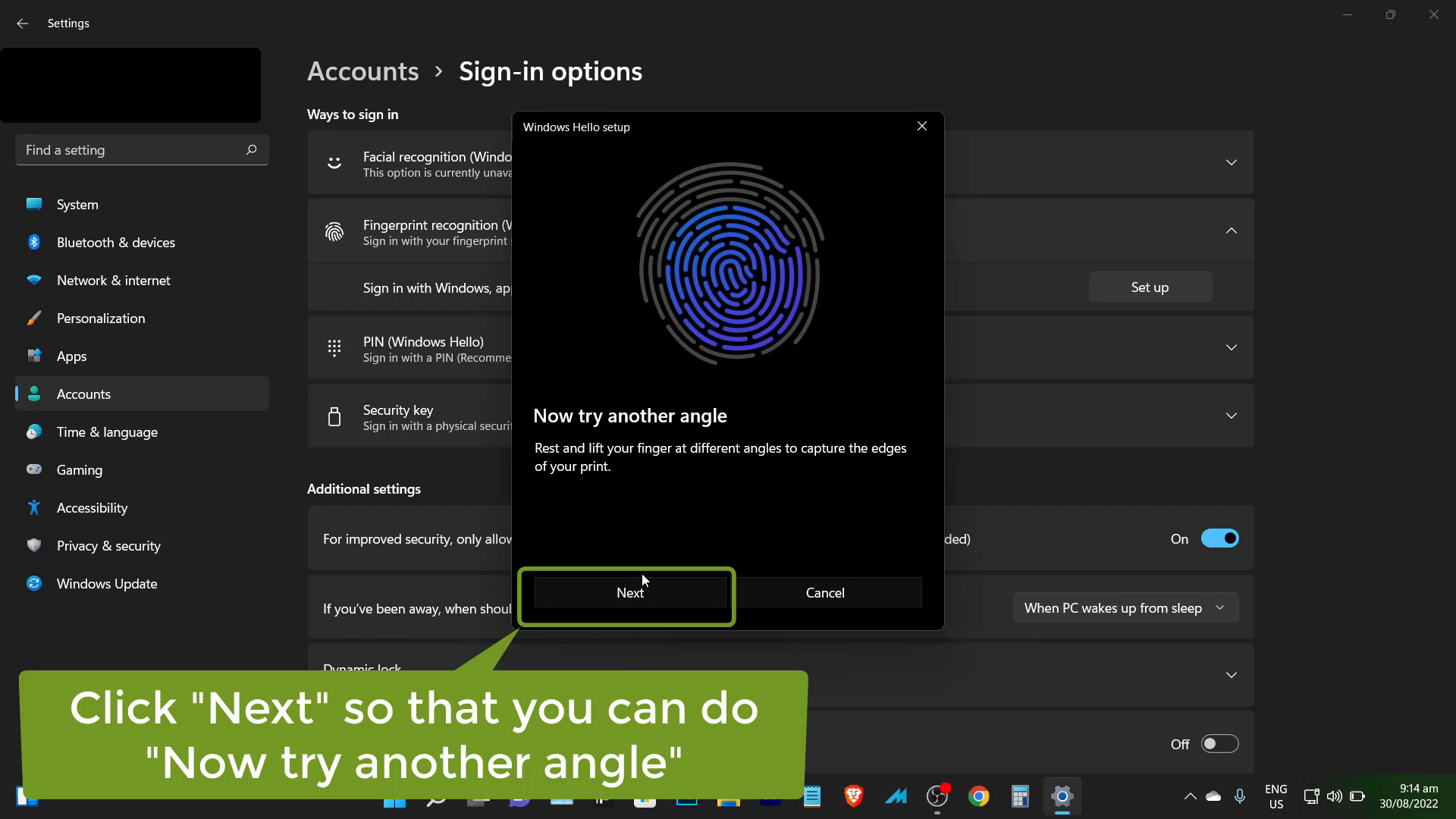The width and height of the screenshot is (1456, 819).
Task: Click the Network wifi icon in sidebar
Action: (x=34, y=280)
